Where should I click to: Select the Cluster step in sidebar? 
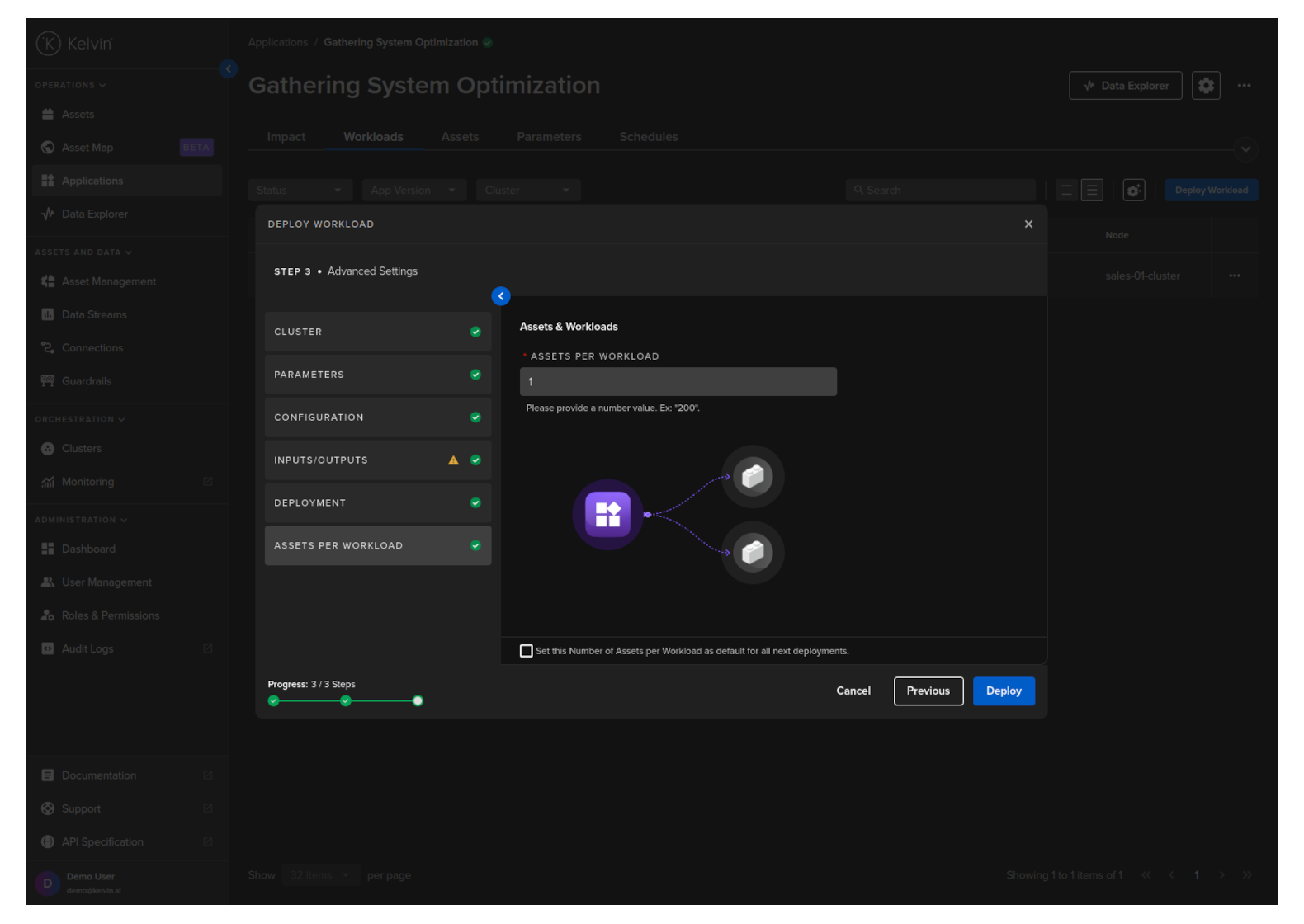tap(377, 332)
